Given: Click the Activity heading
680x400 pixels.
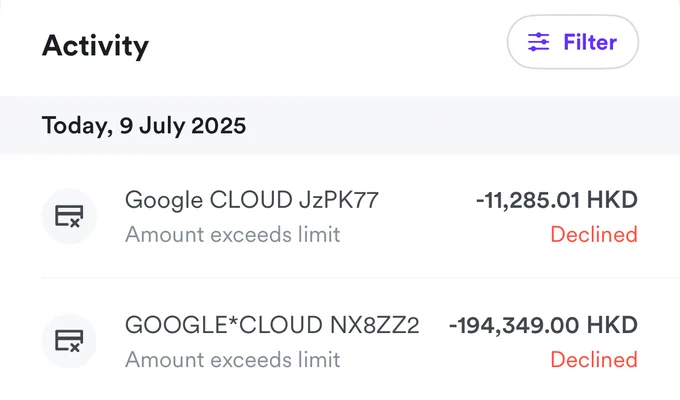Looking at the screenshot, I should click(95, 46).
